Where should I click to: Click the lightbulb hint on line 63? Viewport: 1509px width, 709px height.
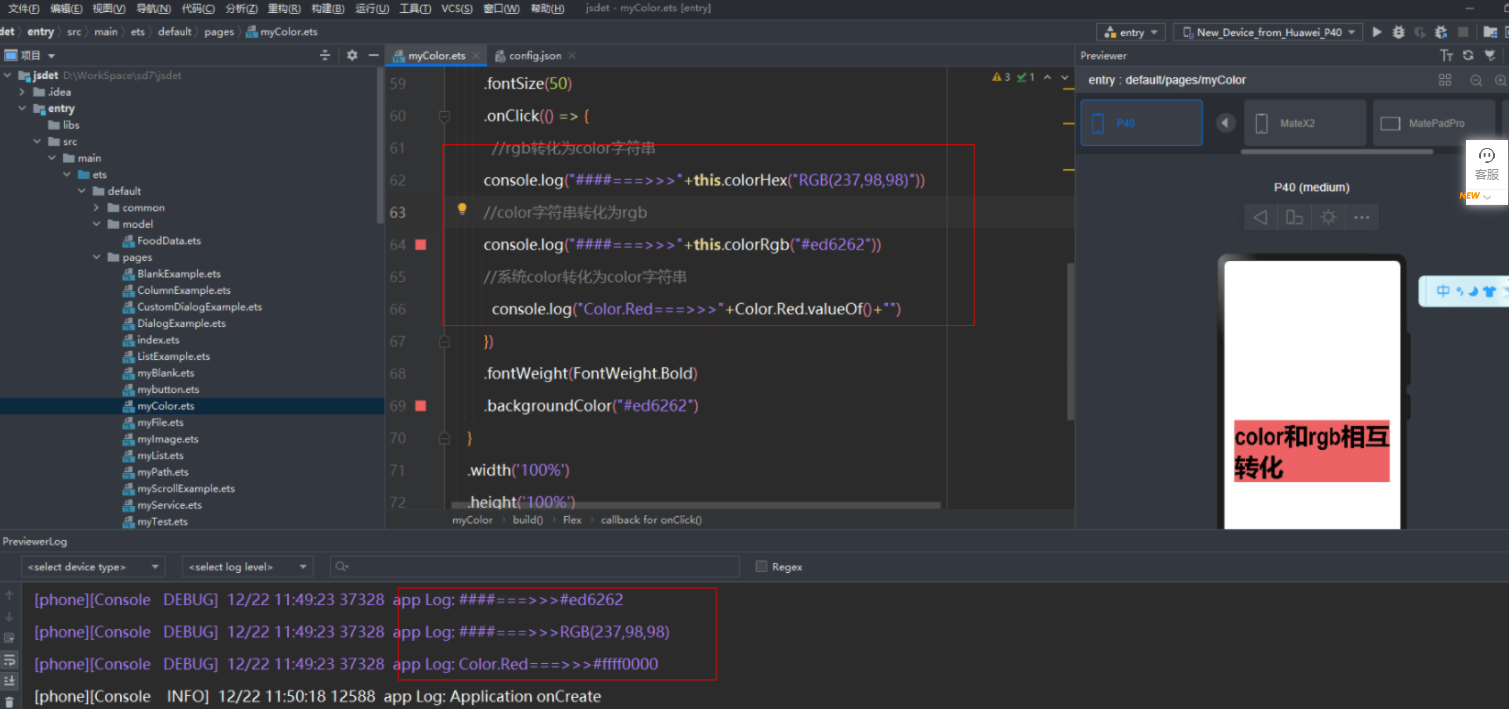point(462,210)
